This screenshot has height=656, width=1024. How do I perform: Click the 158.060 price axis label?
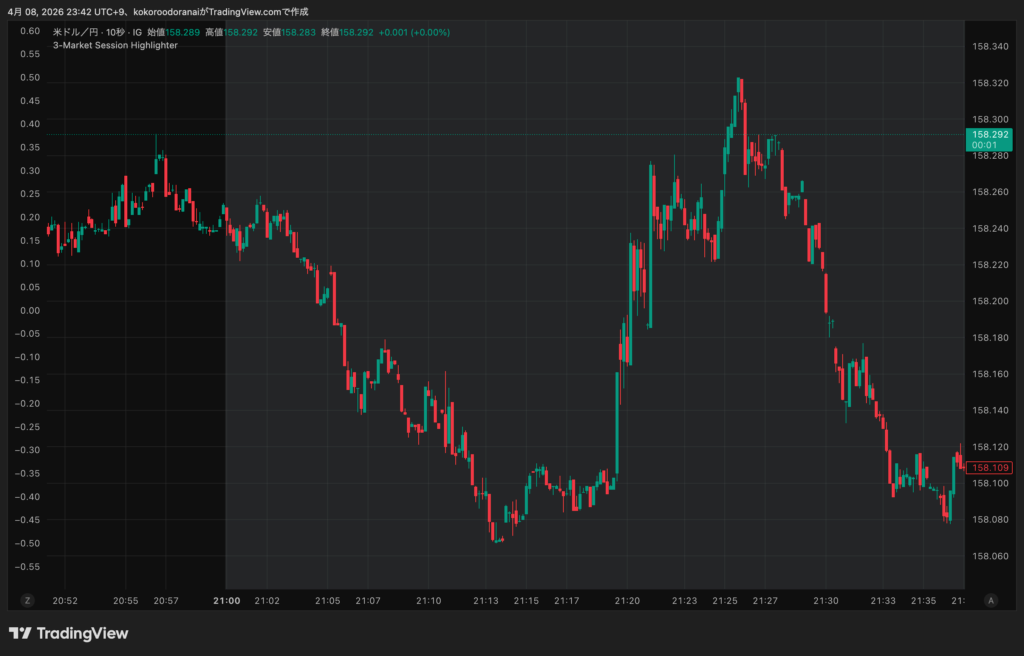coord(988,556)
